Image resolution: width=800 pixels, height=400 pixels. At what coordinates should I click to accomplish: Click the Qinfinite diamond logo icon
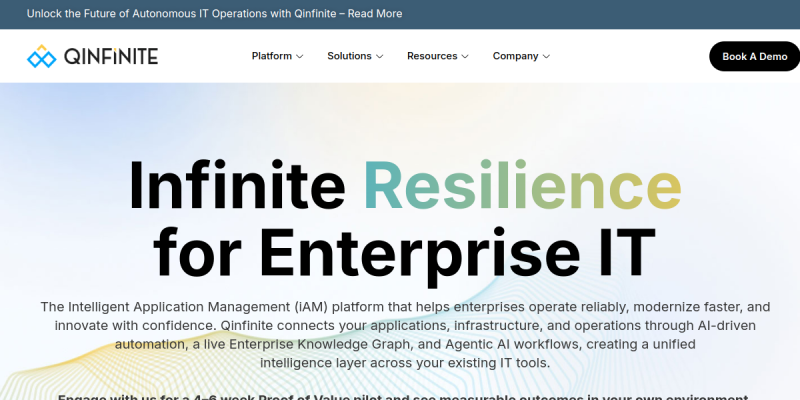pos(41,56)
